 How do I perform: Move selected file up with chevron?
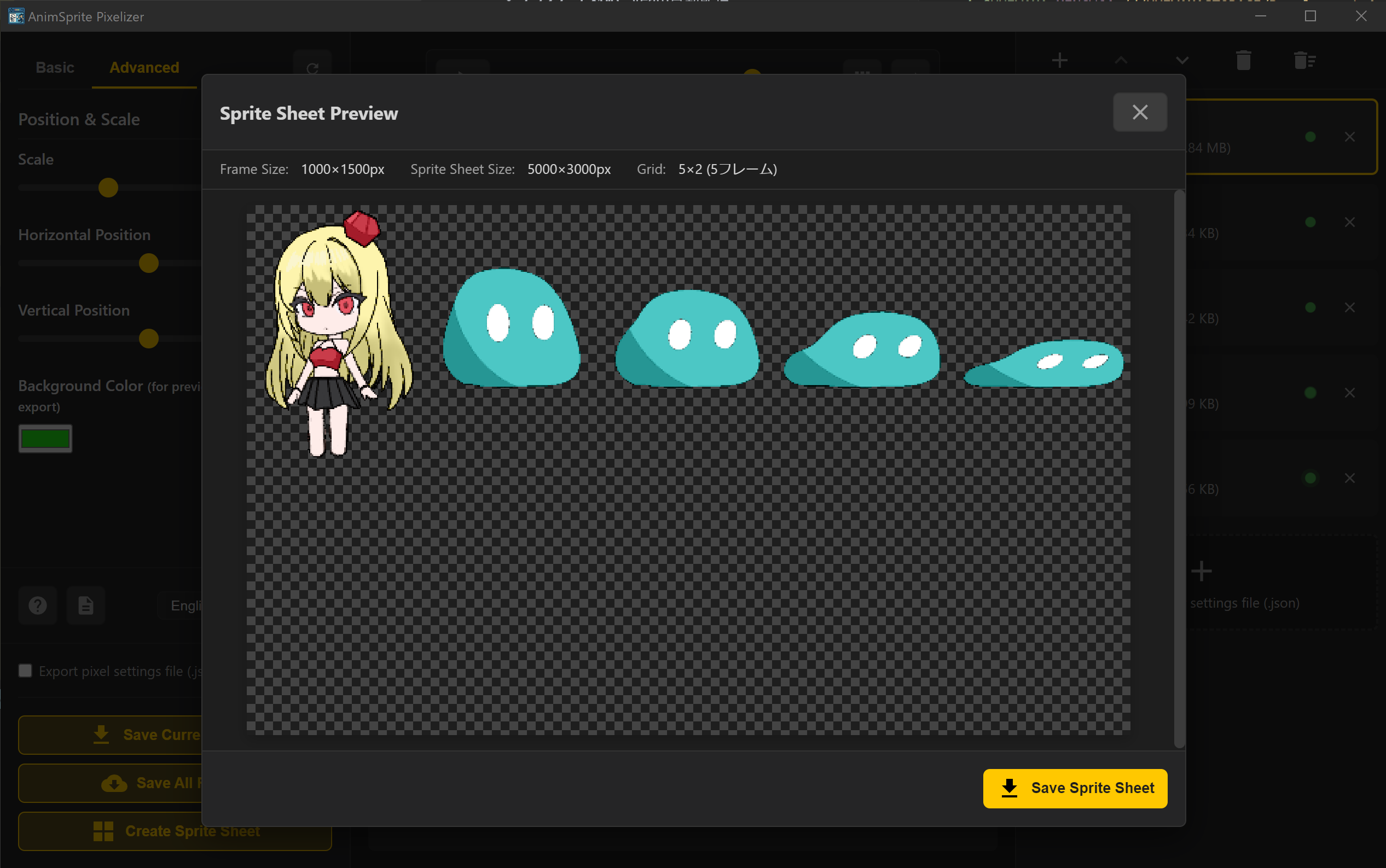pos(1120,60)
